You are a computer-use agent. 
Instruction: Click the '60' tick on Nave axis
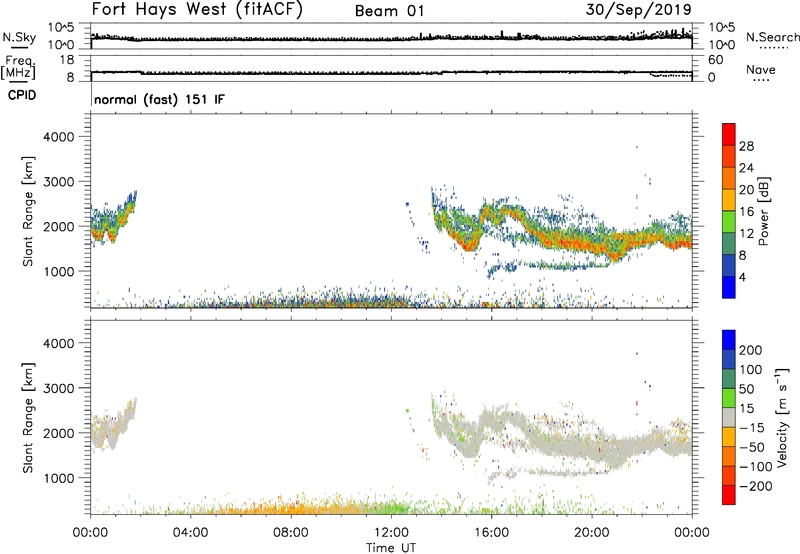715,60
